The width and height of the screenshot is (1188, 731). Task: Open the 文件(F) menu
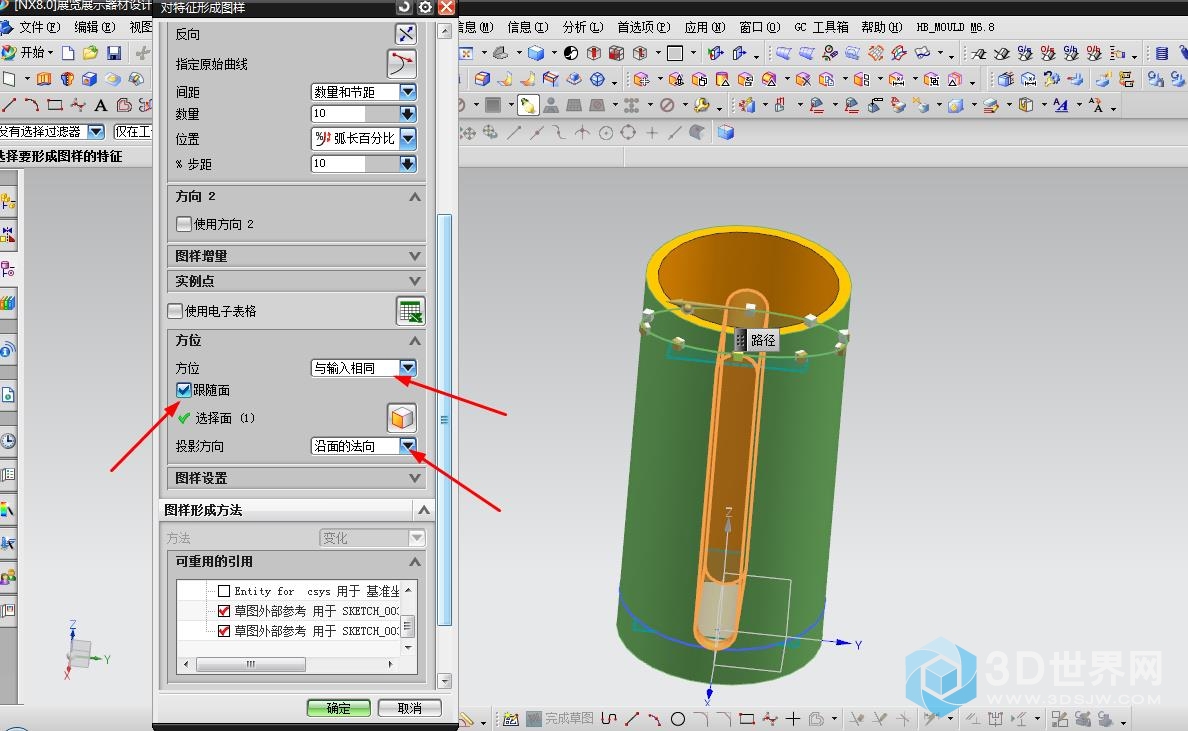39,27
